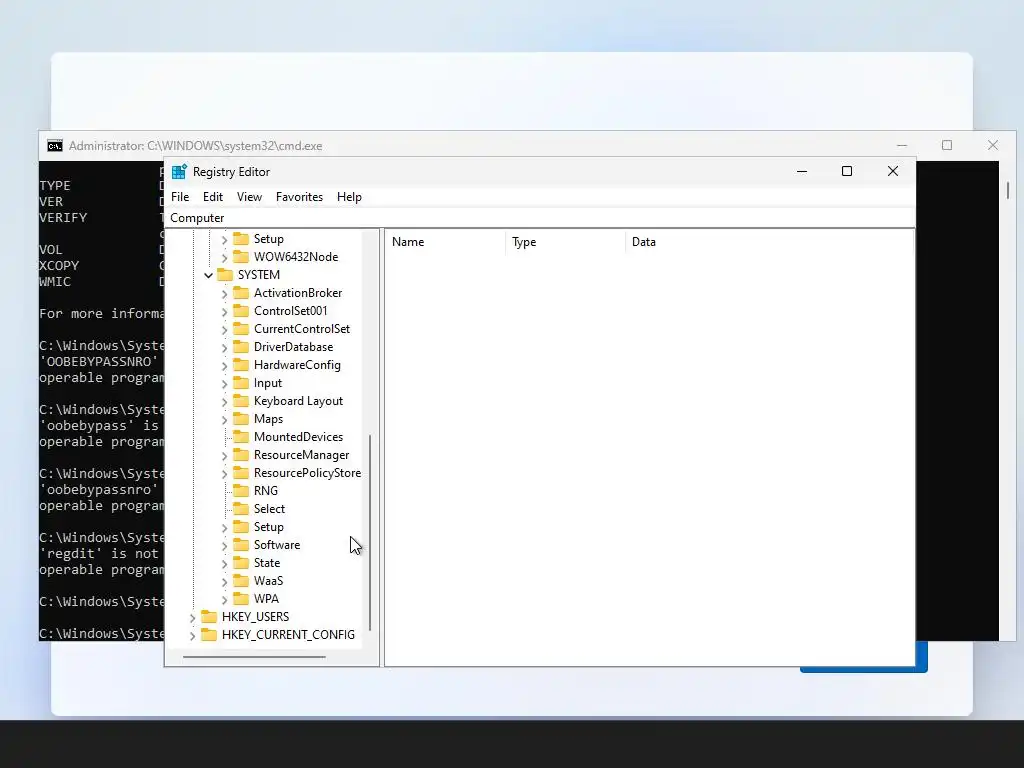Expand the WOW6432Node key
Image resolution: width=1024 pixels, height=768 pixels.
tap(224, 257)
